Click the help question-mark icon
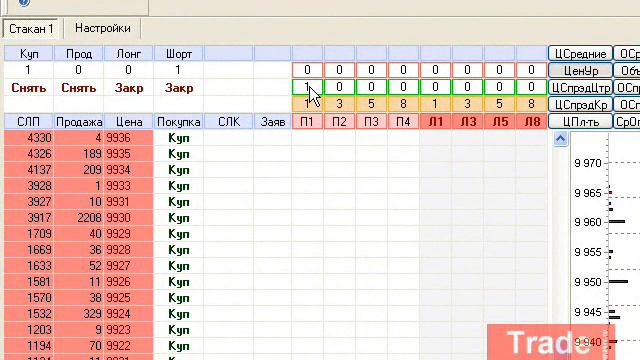640x360 pixels. pos(24,2)
